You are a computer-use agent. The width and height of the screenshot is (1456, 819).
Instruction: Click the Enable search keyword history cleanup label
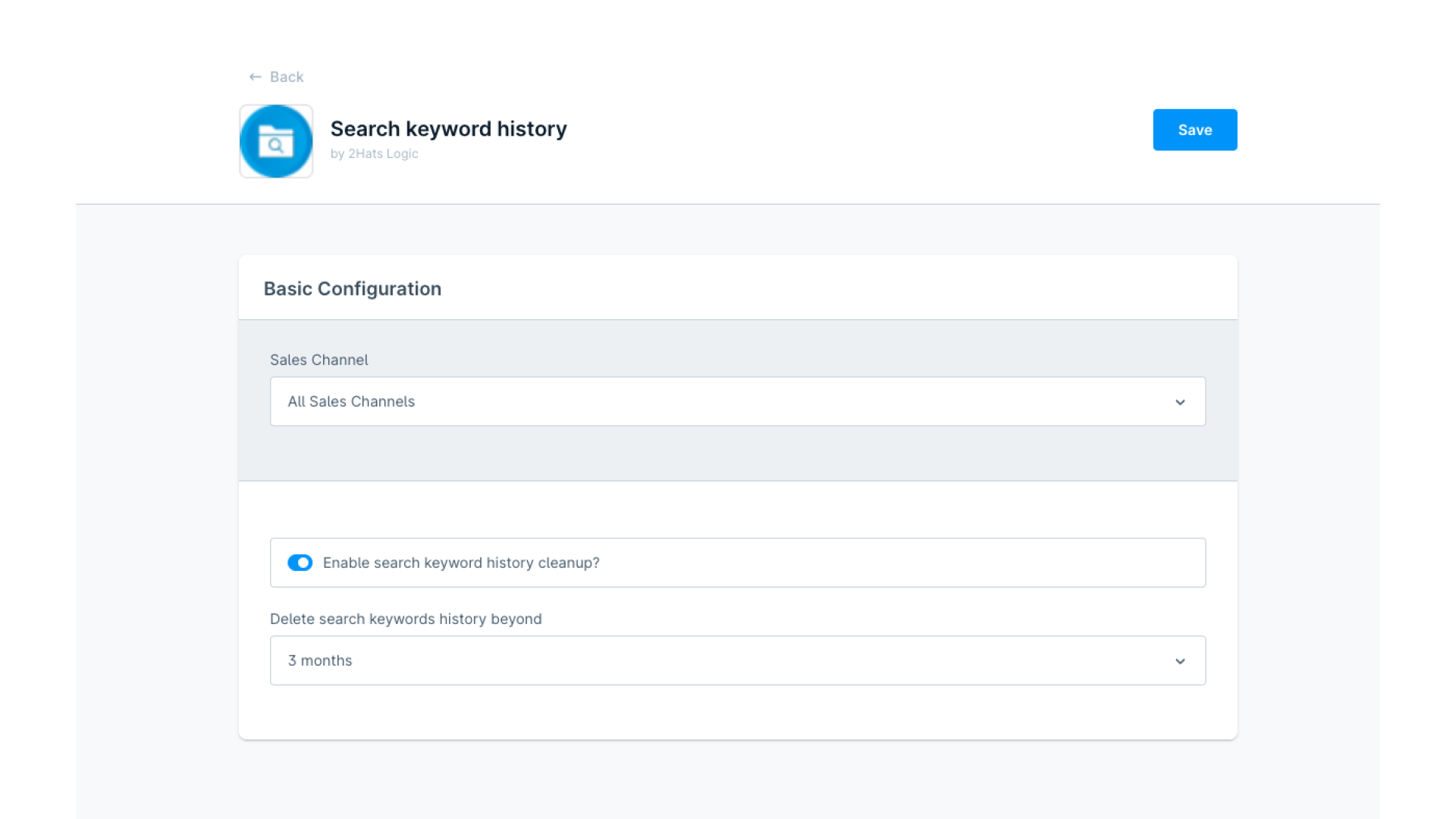pos(461,563)
